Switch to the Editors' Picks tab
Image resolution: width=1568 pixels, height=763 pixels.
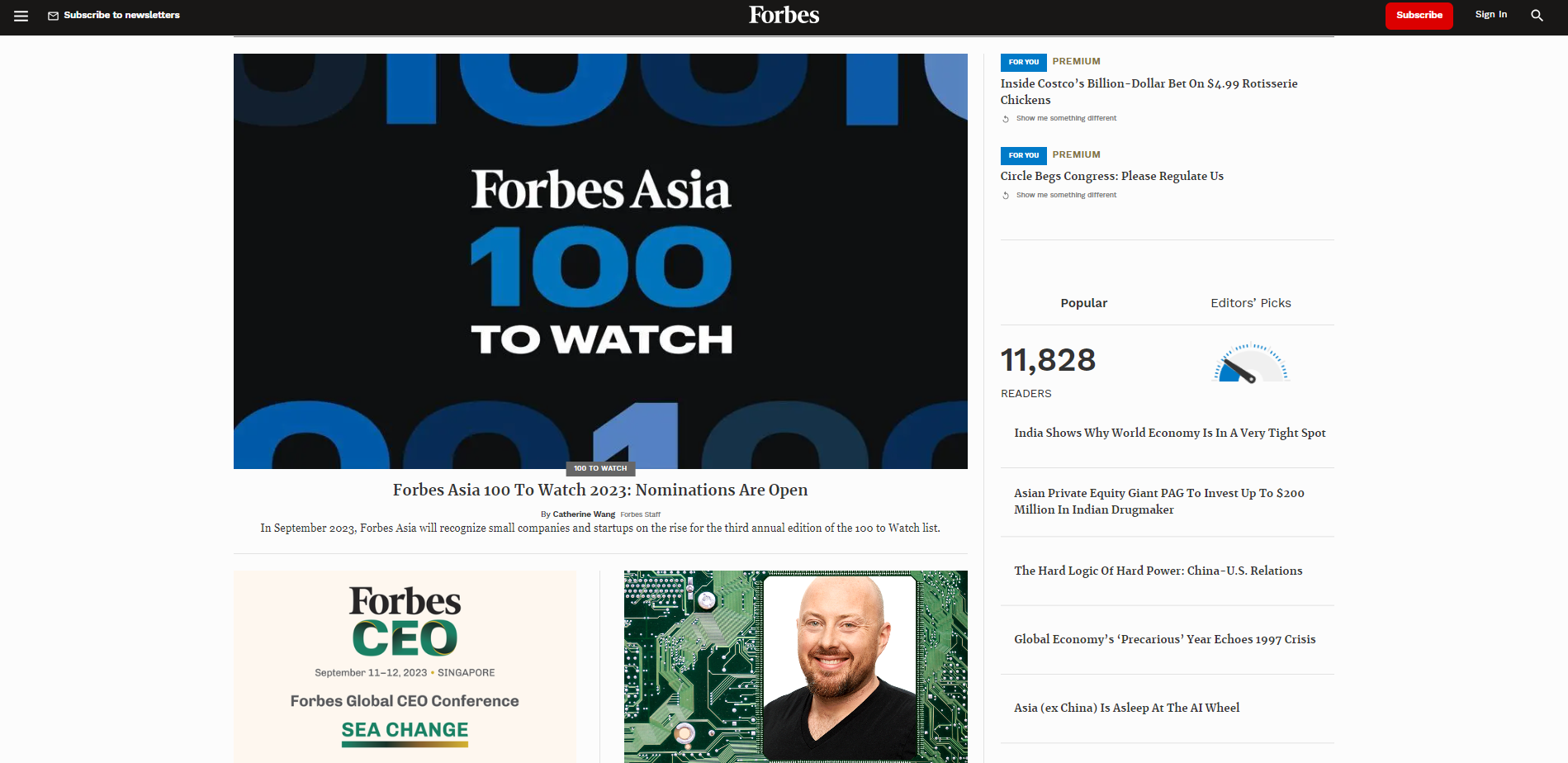point(1250,303)
